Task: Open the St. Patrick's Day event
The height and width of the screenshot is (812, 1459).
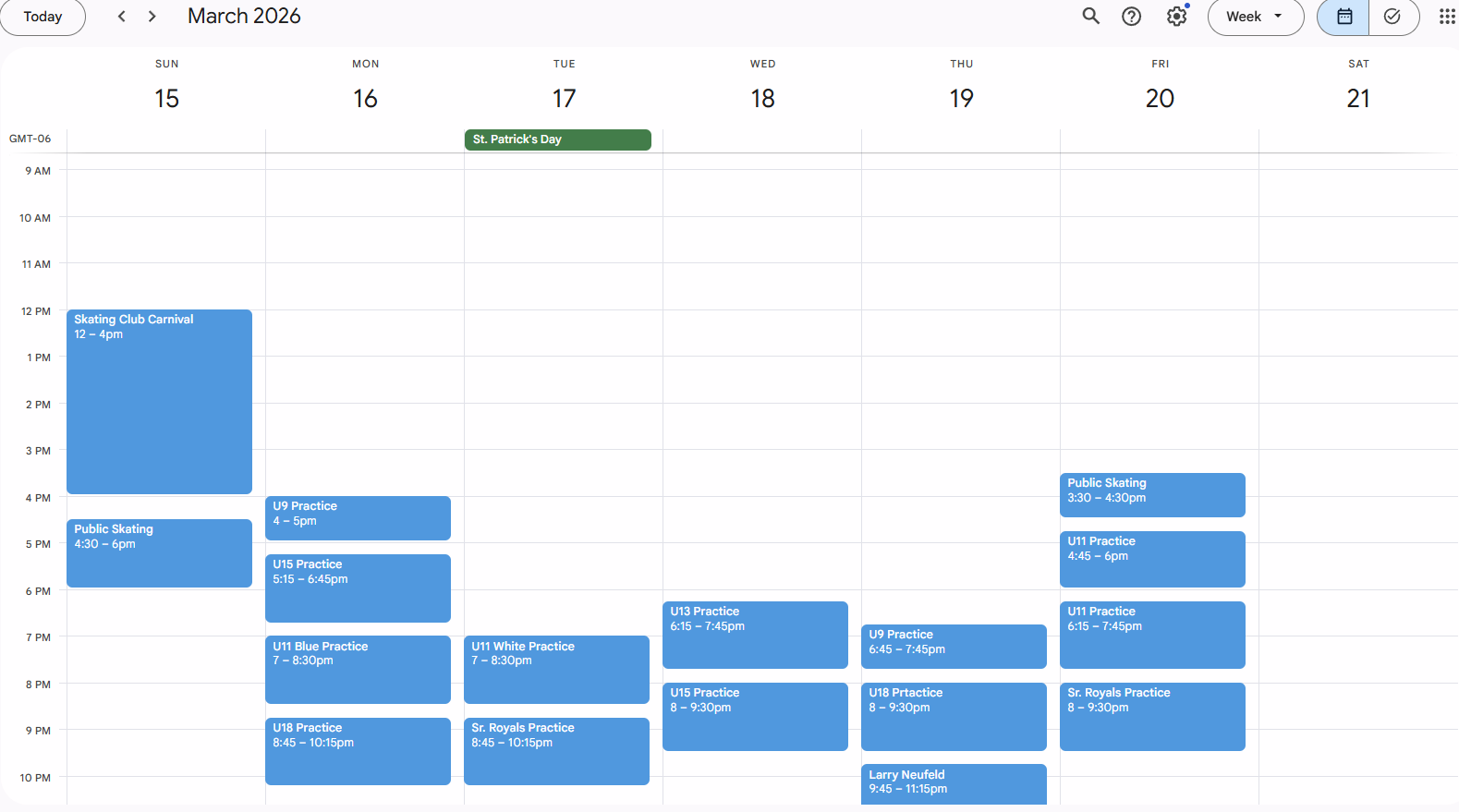Action: click(x=557, y=139)
